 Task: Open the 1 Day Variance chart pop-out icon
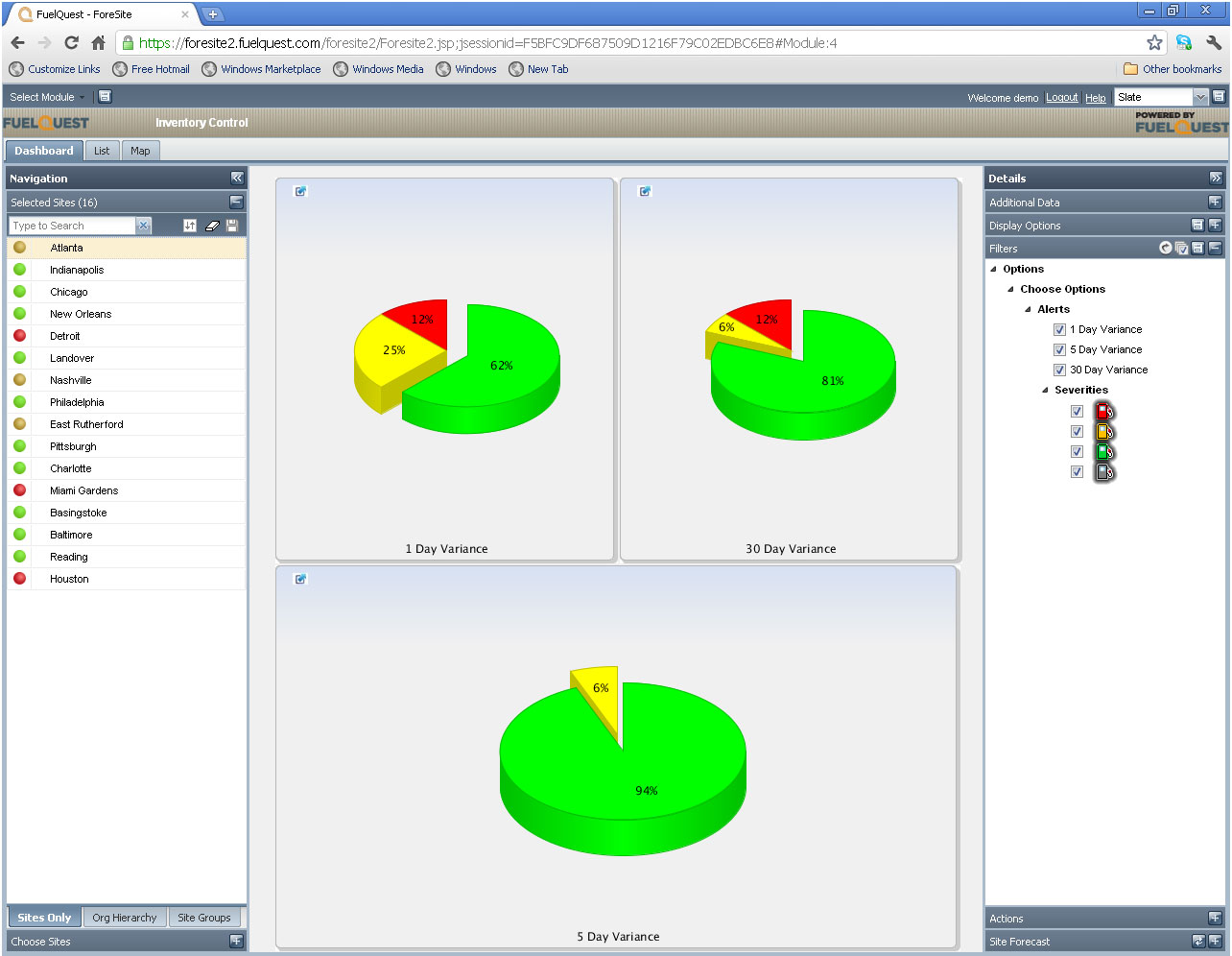point(300,191)
